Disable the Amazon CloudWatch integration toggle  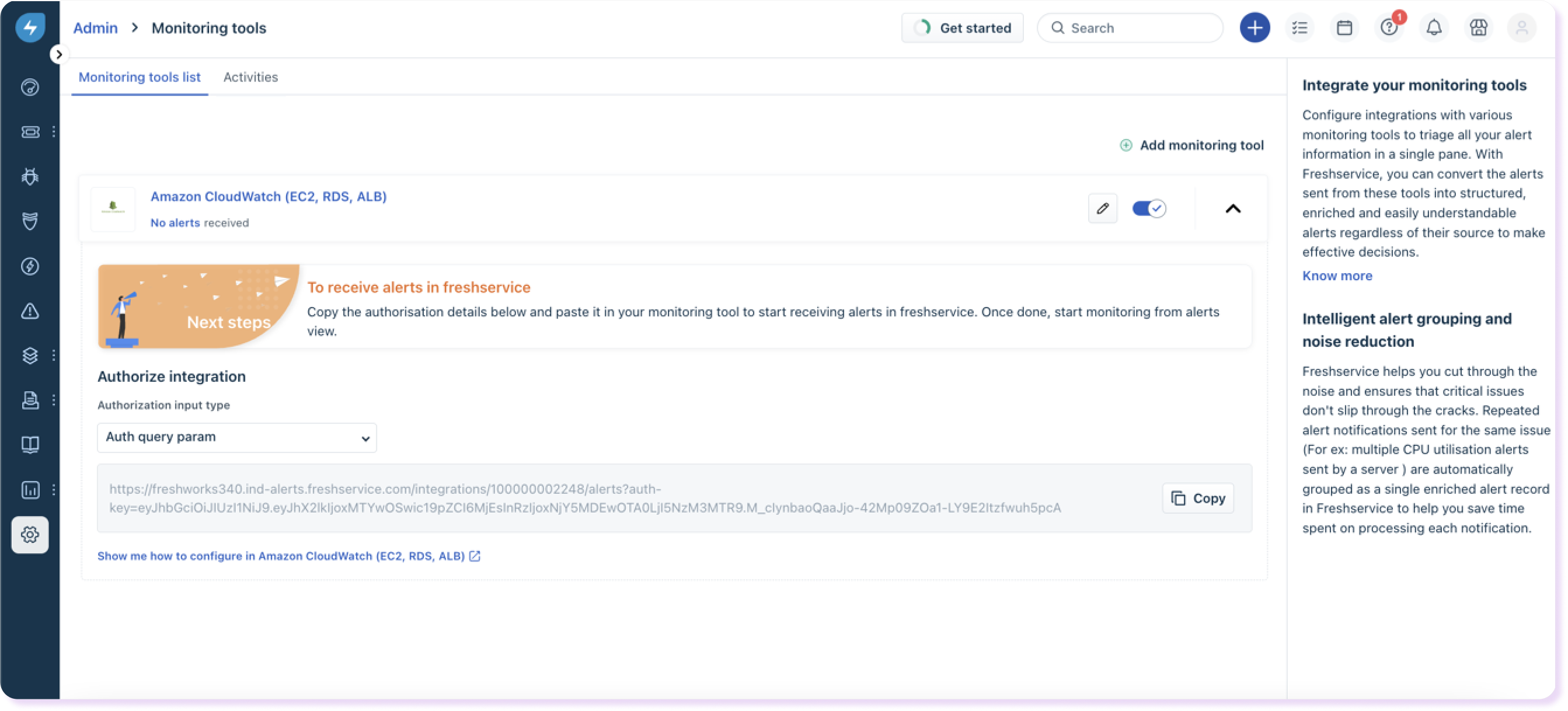click(1149, 209)
